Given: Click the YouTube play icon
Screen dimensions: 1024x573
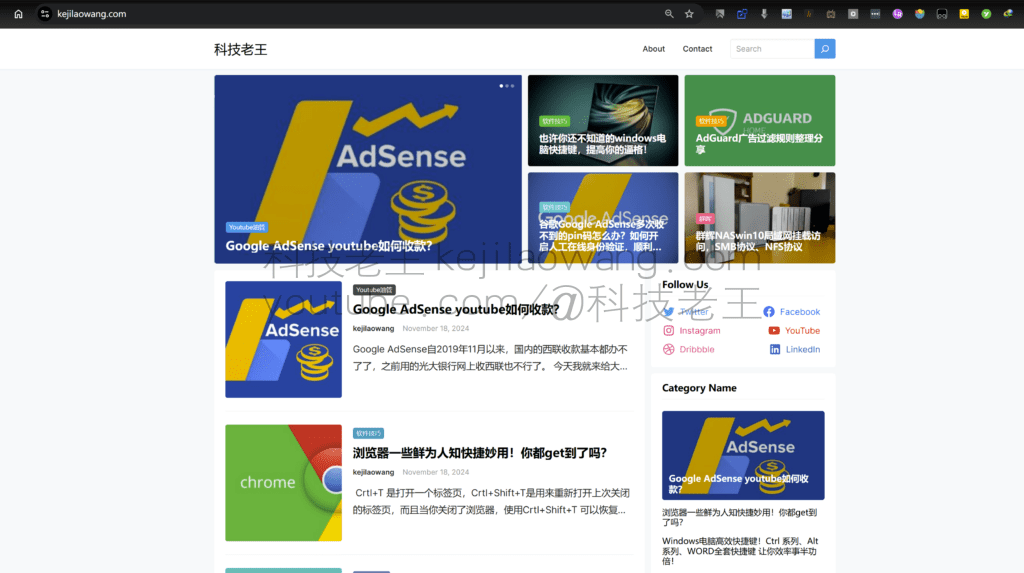Looking at the screenshot, I should tap(774, 331).
